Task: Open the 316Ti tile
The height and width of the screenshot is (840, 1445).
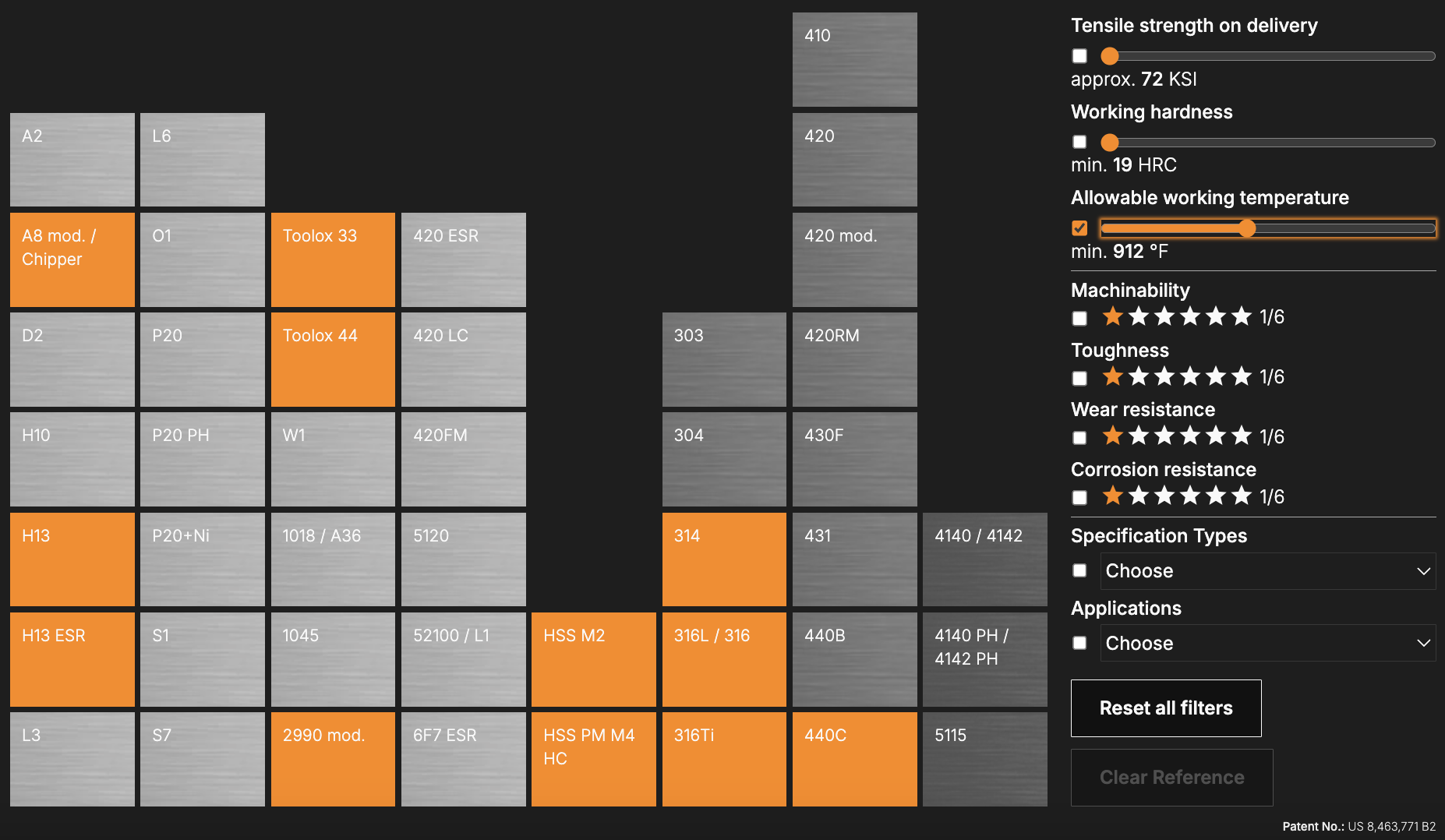Action: pyautogui.click(x=724, y=759)
